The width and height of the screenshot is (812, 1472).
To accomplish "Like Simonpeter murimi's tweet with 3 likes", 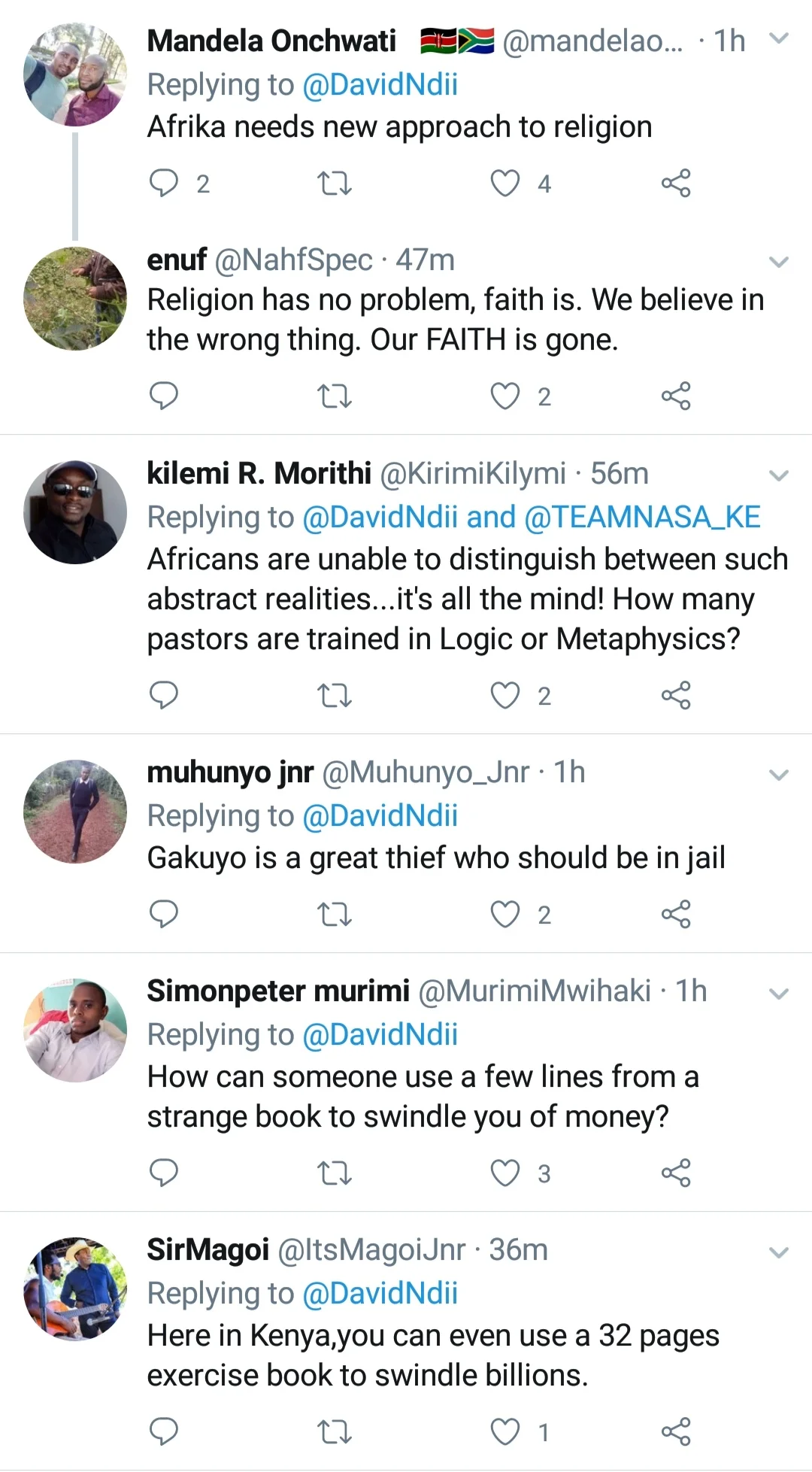I will pyautogui.click(x=505, y=1172).
